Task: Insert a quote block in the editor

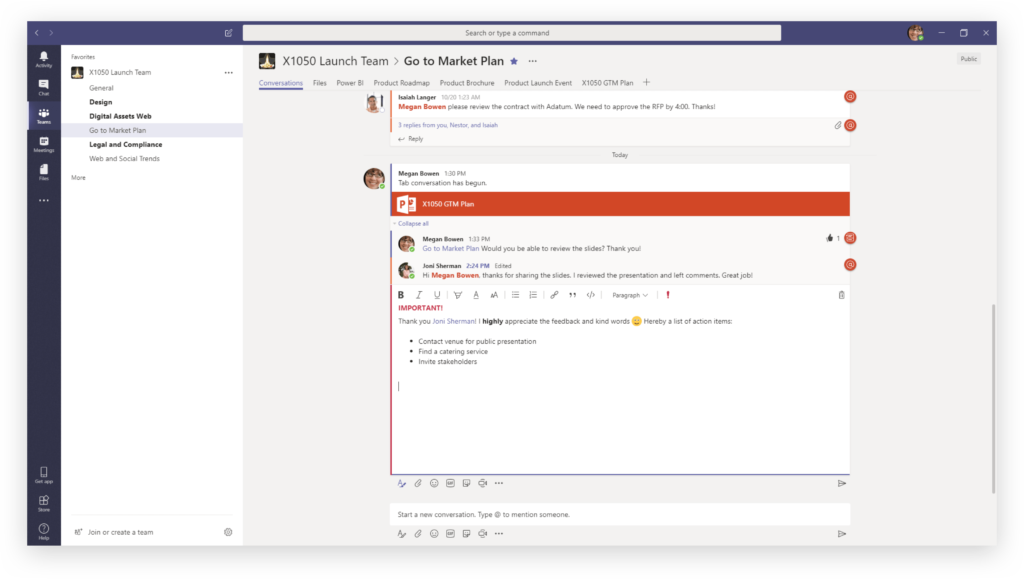Action: click(572, 295)
